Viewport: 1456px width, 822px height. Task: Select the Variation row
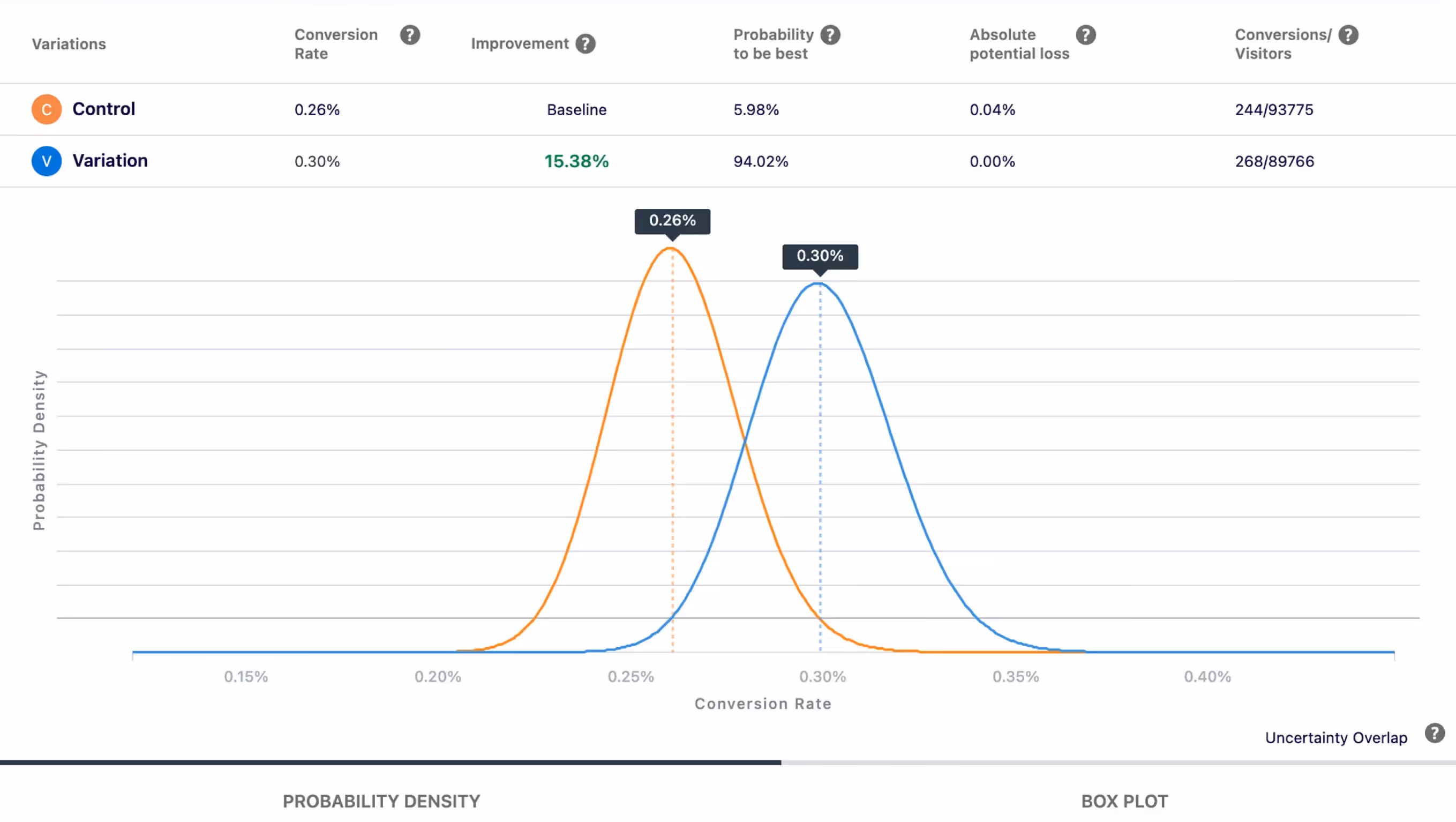pos(110,161)
